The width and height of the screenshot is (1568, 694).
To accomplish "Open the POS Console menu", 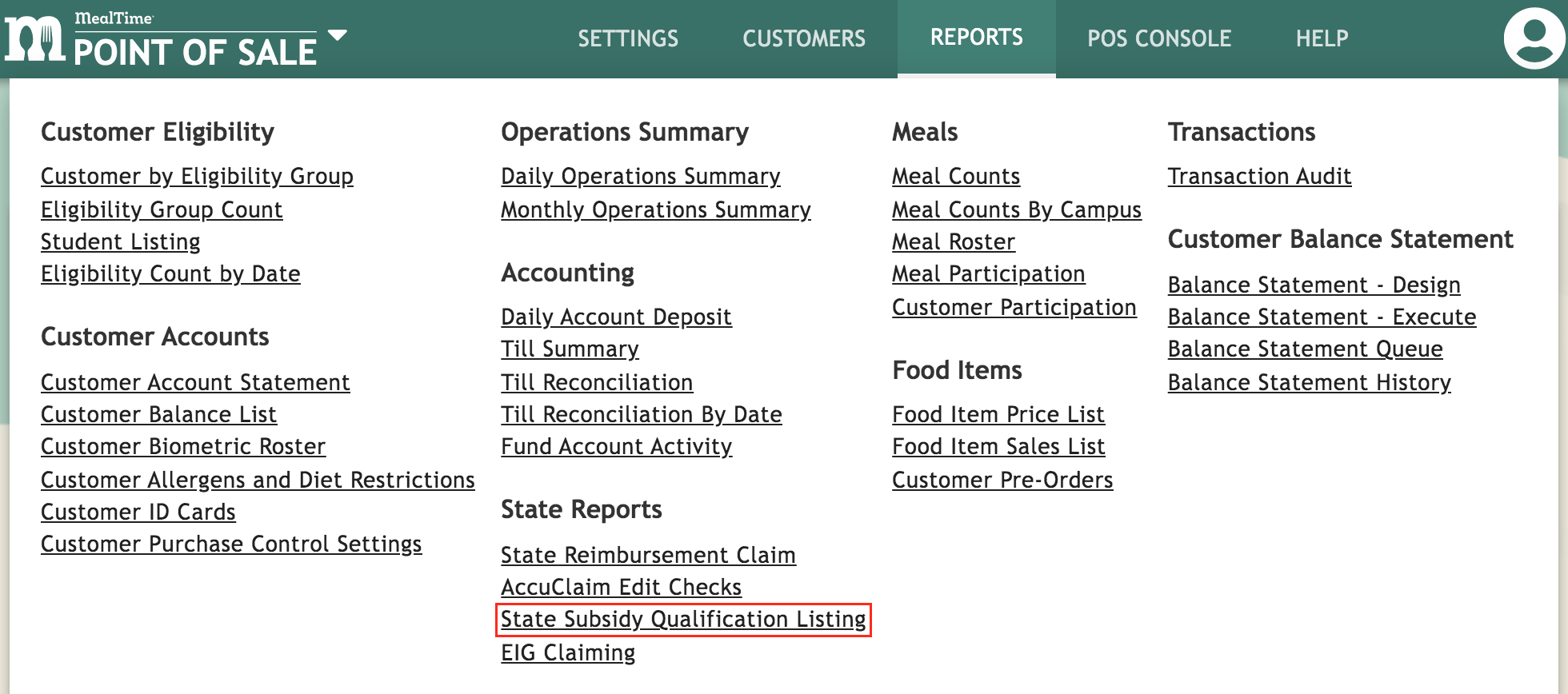I will (1159, 38).
